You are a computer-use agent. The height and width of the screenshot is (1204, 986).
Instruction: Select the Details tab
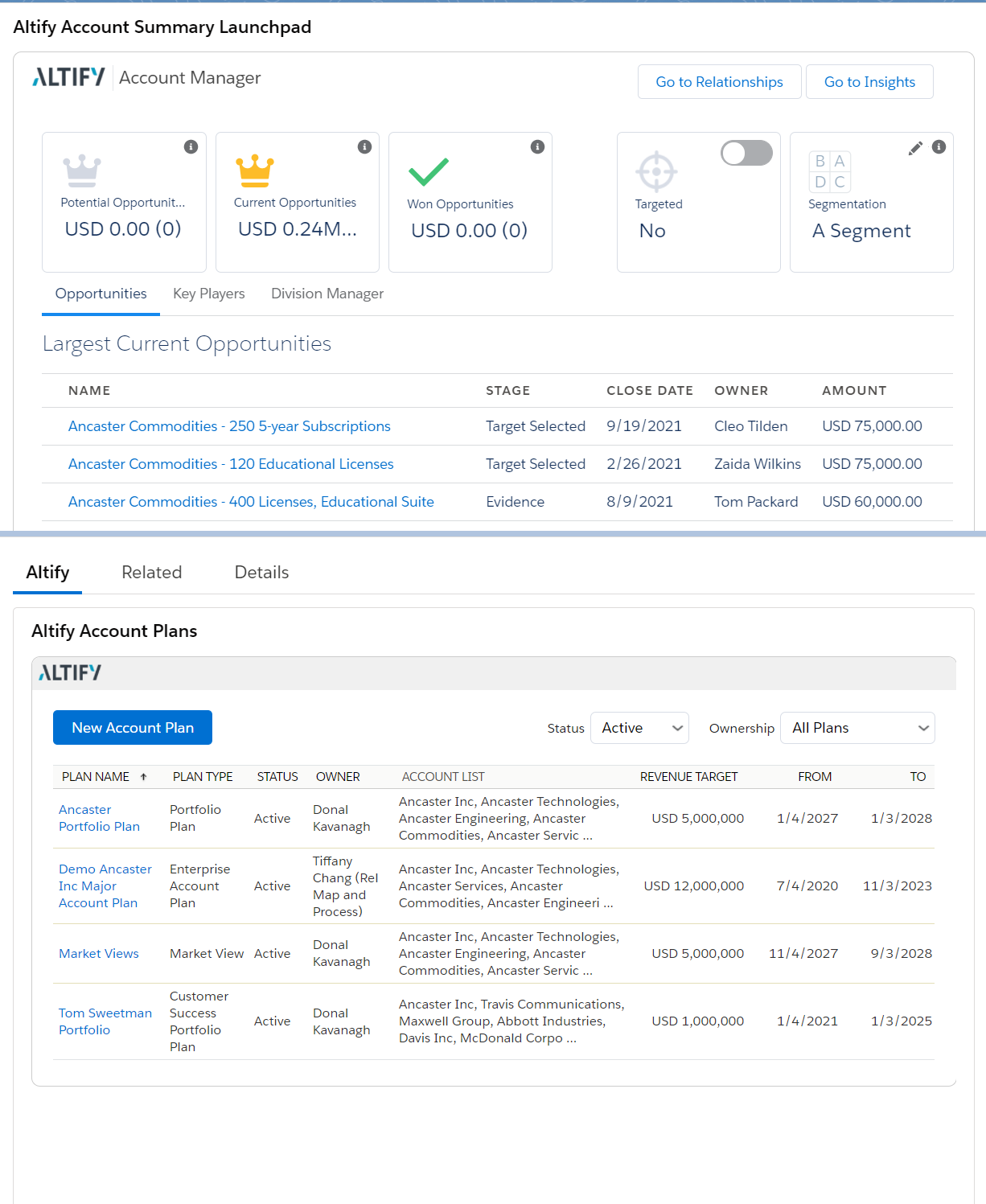[x=261, y=573]
